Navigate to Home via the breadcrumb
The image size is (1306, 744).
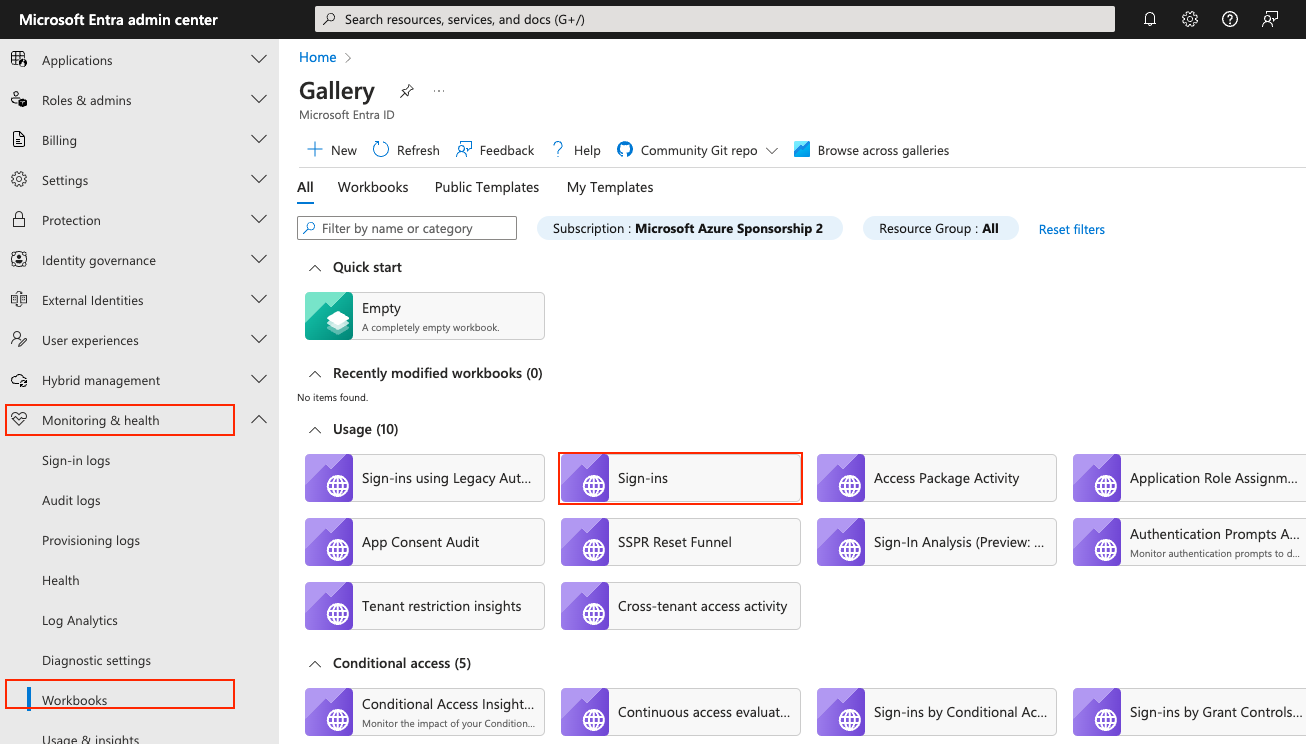coord(317,57)
